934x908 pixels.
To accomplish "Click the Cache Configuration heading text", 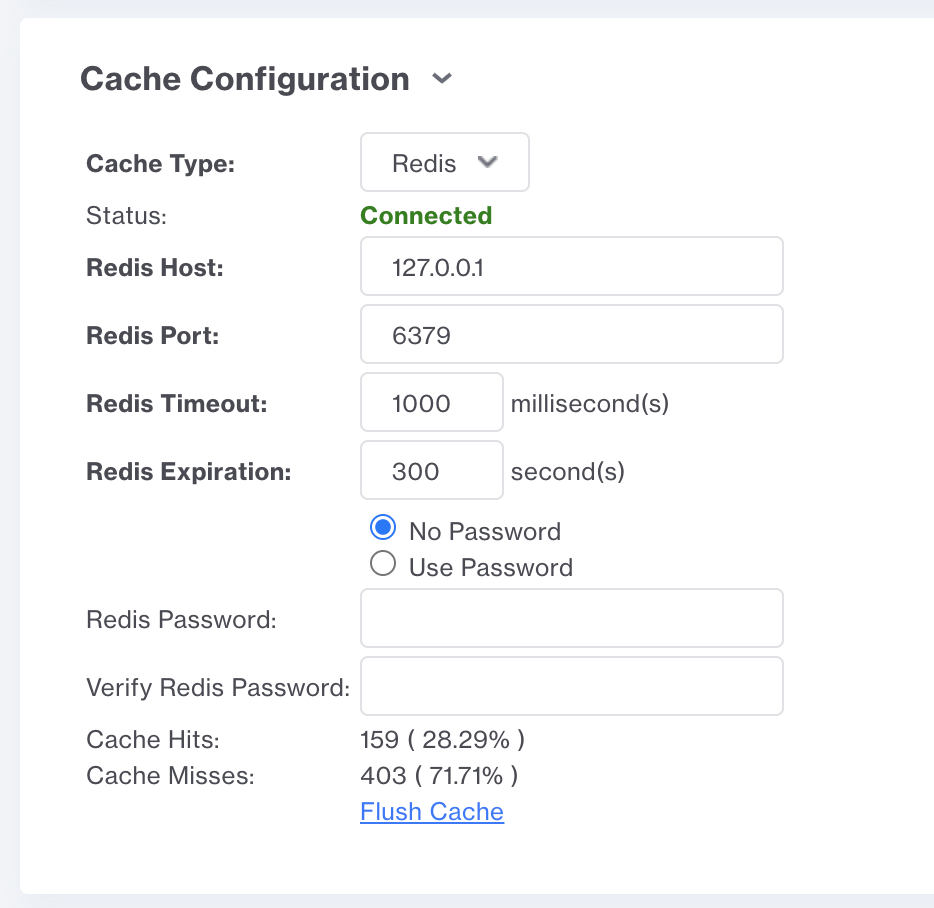I will click(245, 79).
